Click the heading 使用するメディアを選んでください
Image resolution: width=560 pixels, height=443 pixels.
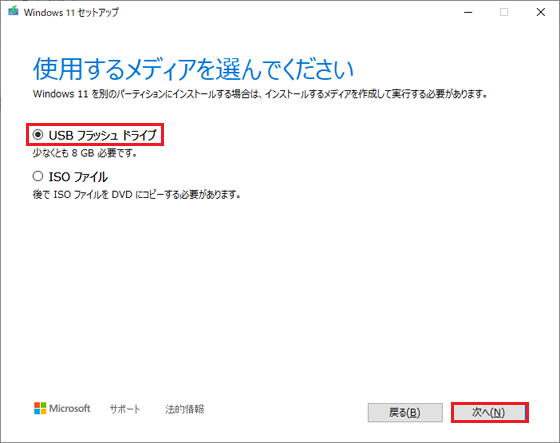pos(193,69)
